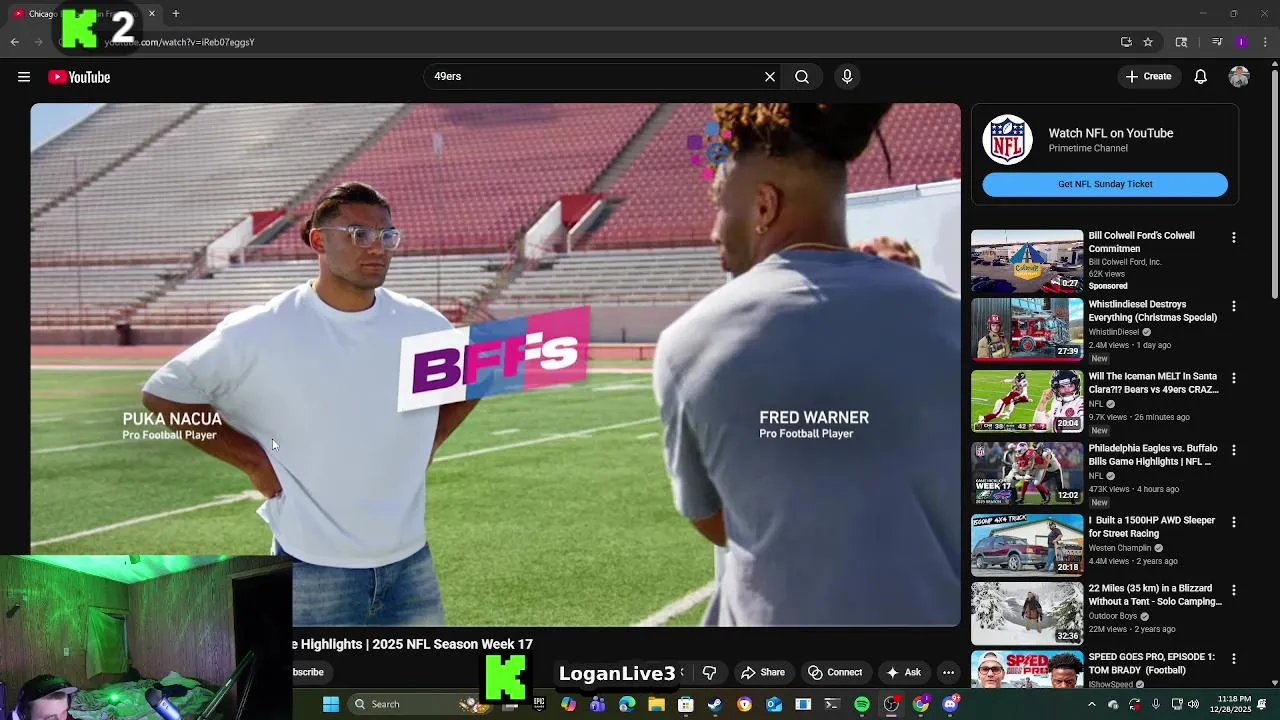Click the dislike thumbs-down button
Image resolution: width=1280 pixels, height=720 pixels.
pos(709,673)
